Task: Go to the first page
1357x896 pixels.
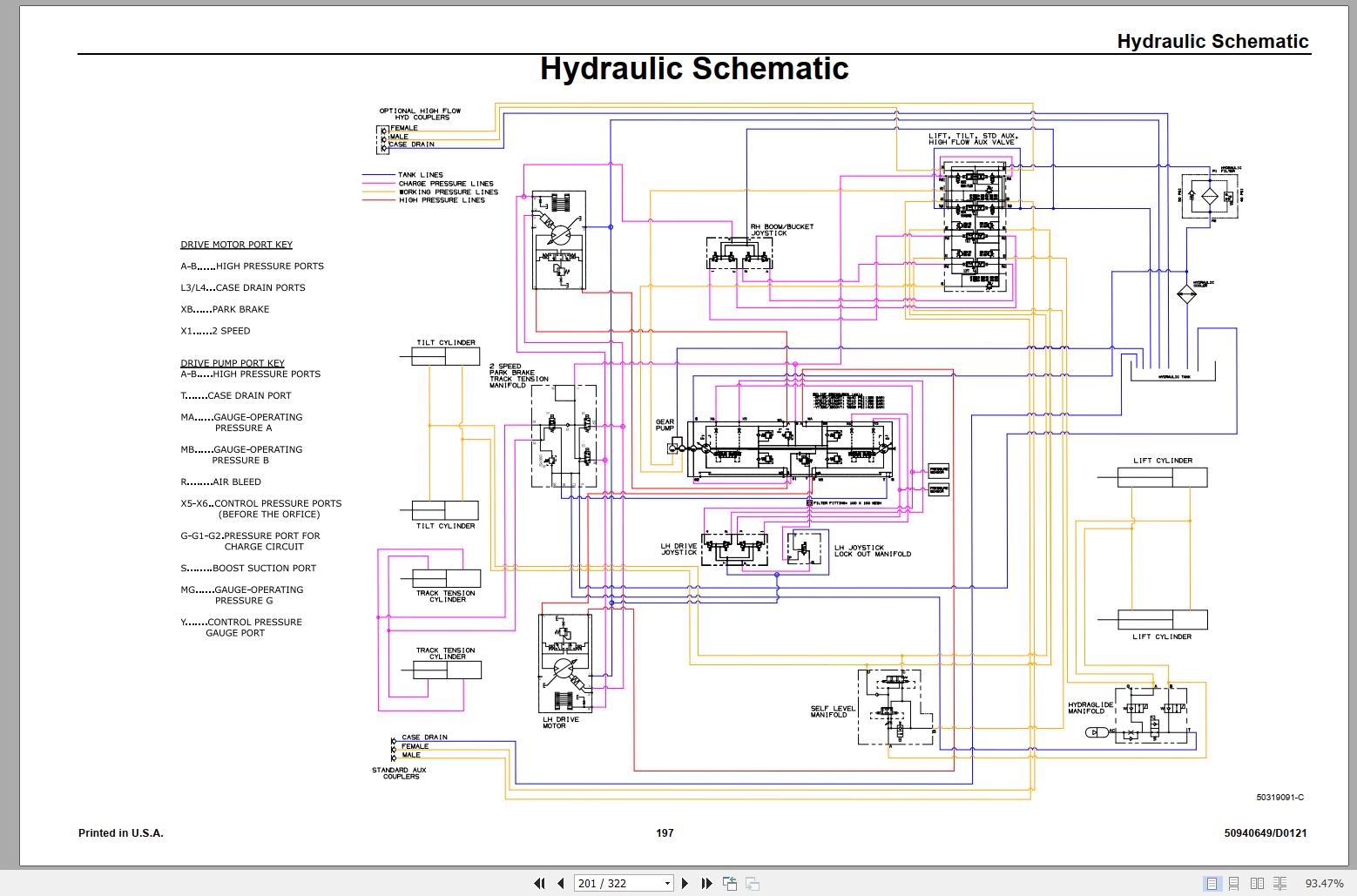Action: (539, 883)
